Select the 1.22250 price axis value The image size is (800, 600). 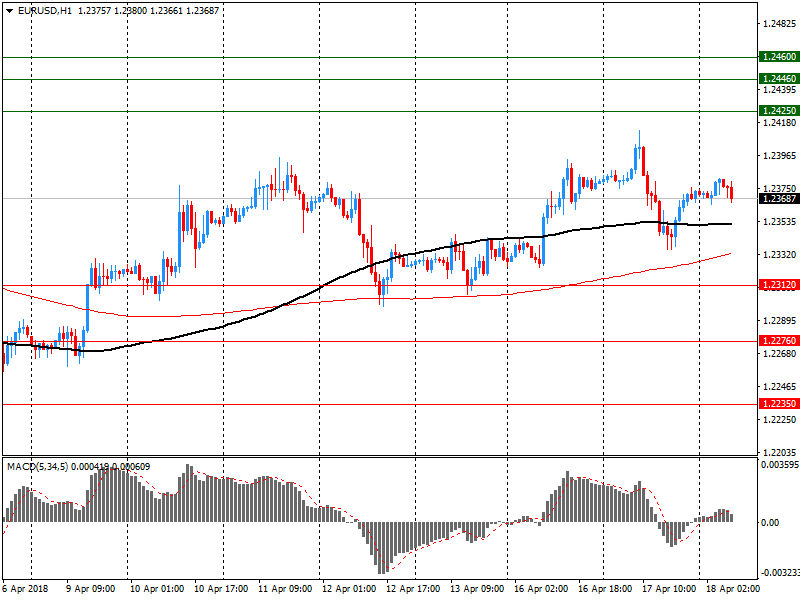[x=780, y=419]
